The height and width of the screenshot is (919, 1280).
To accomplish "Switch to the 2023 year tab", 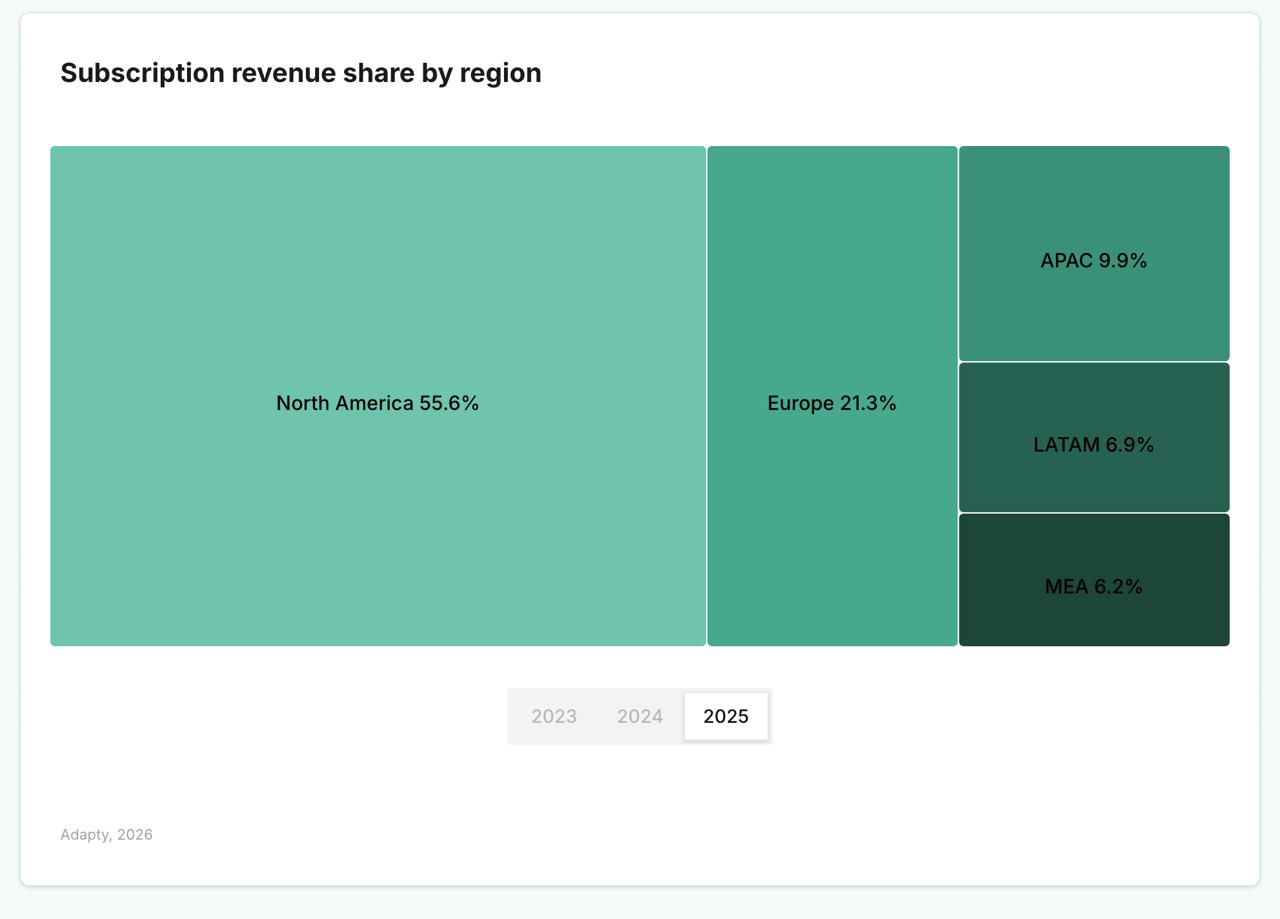I will tap(554, 716).
